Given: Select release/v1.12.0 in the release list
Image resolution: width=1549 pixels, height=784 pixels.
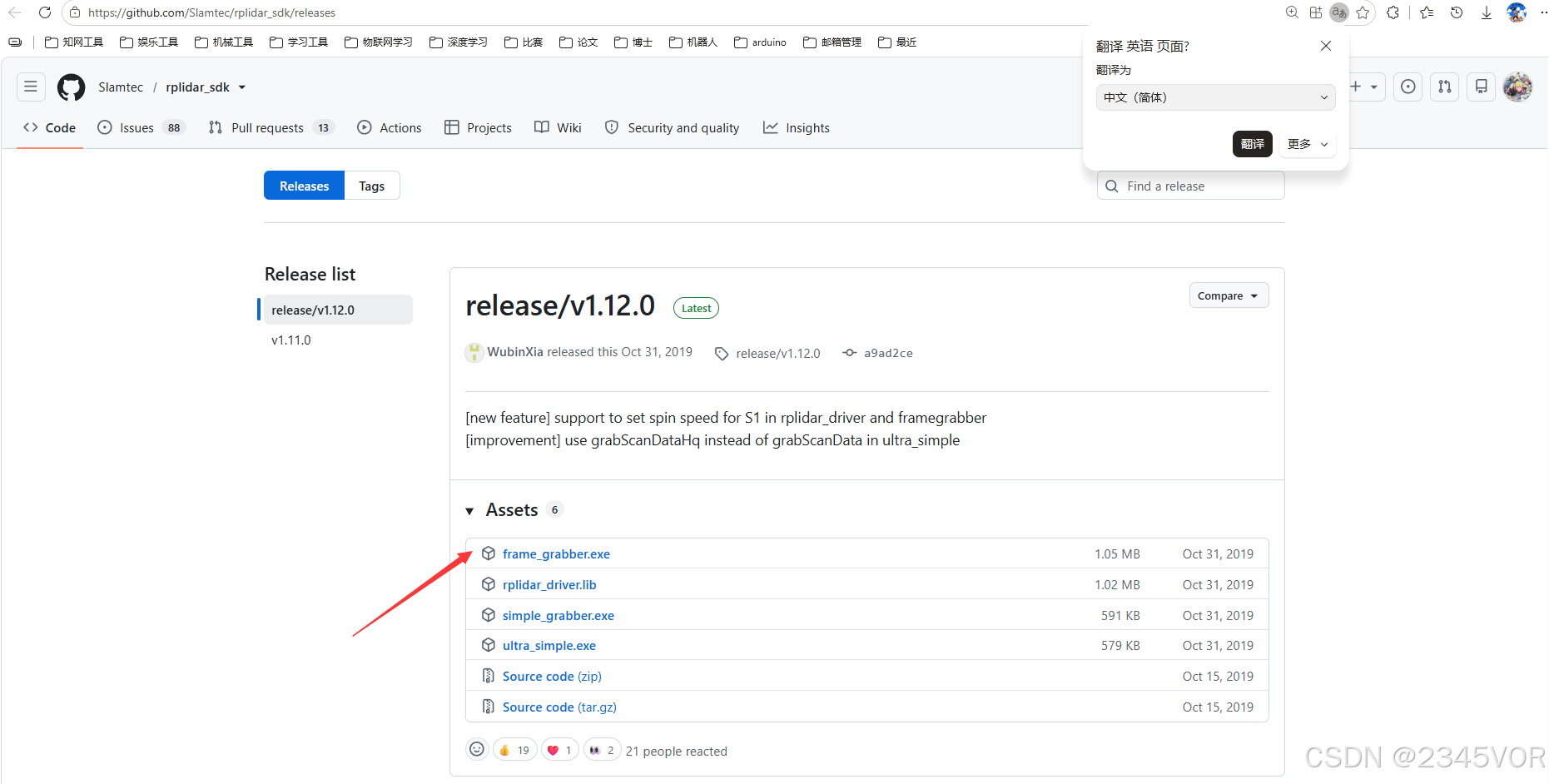Looking at the screenshot, I should [x=338, y=310].
